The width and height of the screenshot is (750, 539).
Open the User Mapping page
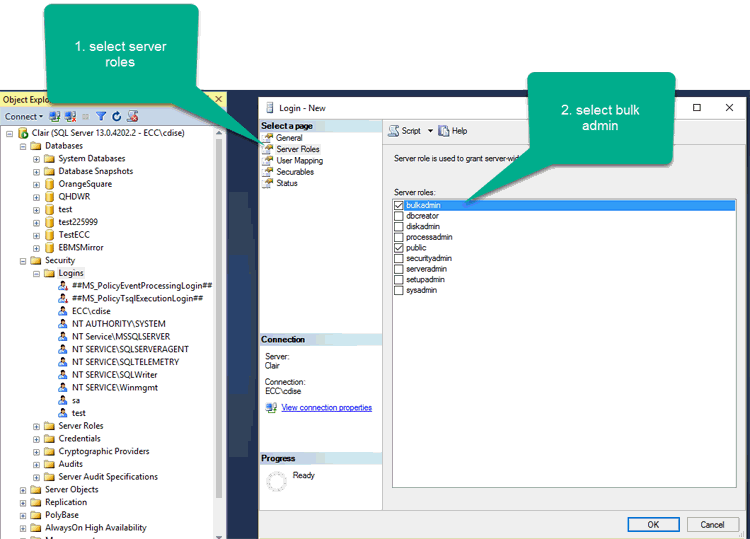pyautogui.click(x=299, y=160)
